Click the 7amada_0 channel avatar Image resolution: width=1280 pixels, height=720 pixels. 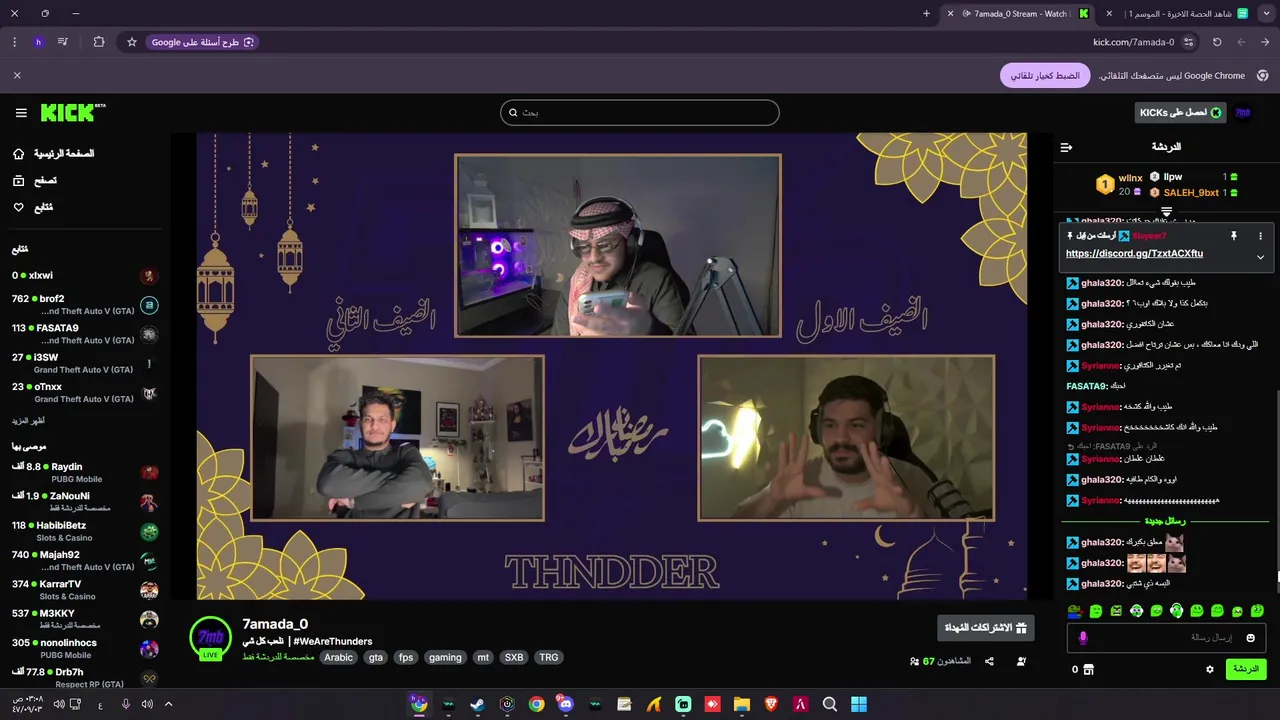pos(210,639)
